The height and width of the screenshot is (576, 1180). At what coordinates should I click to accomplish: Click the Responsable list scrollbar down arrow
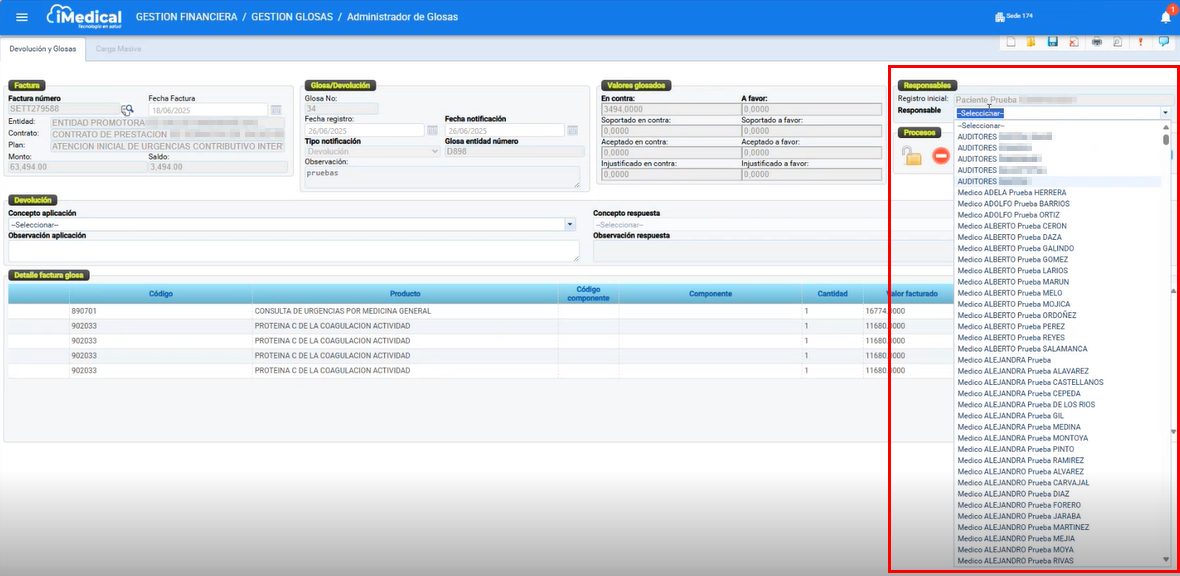pyautogui.click(x=1165, y=559)
